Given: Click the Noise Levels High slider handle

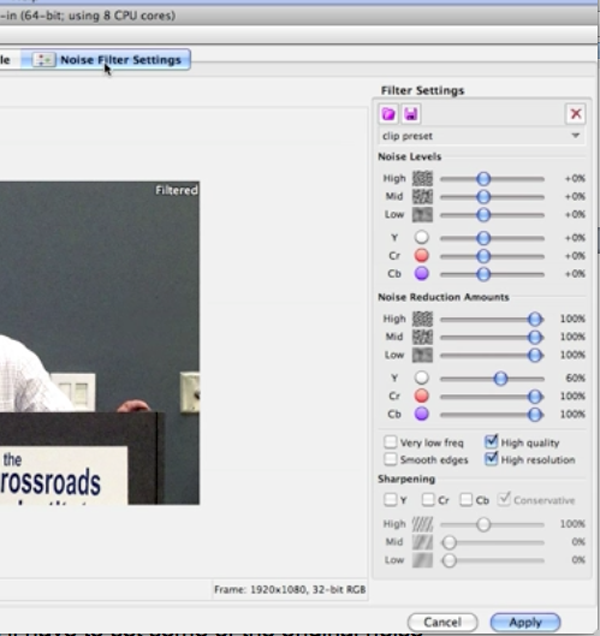Looking at the screenshot, I should (483, 179).
